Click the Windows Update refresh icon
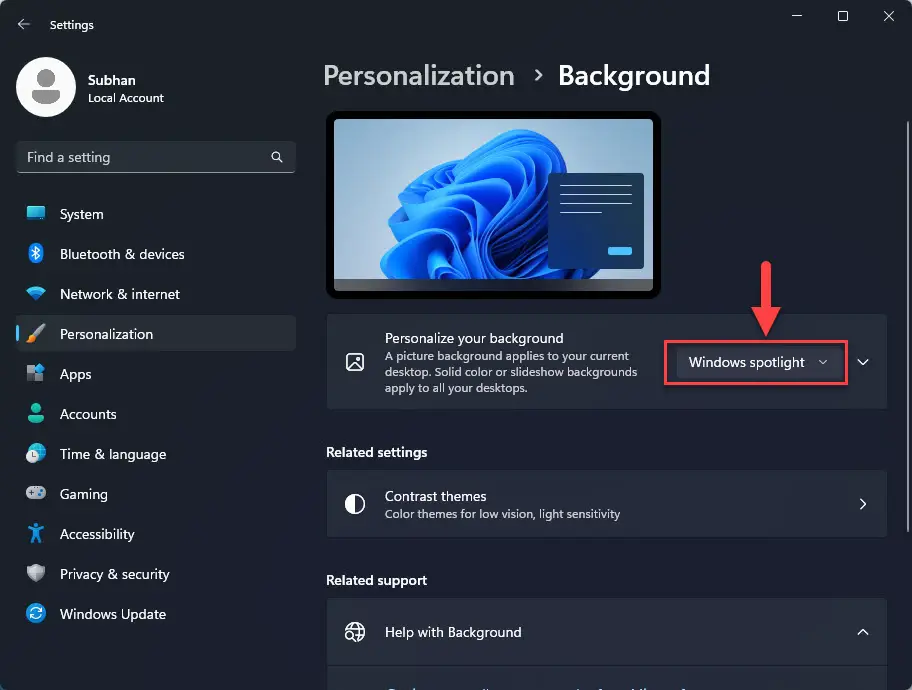This screenshot has height=690, width=912. (x=36, y=613)
